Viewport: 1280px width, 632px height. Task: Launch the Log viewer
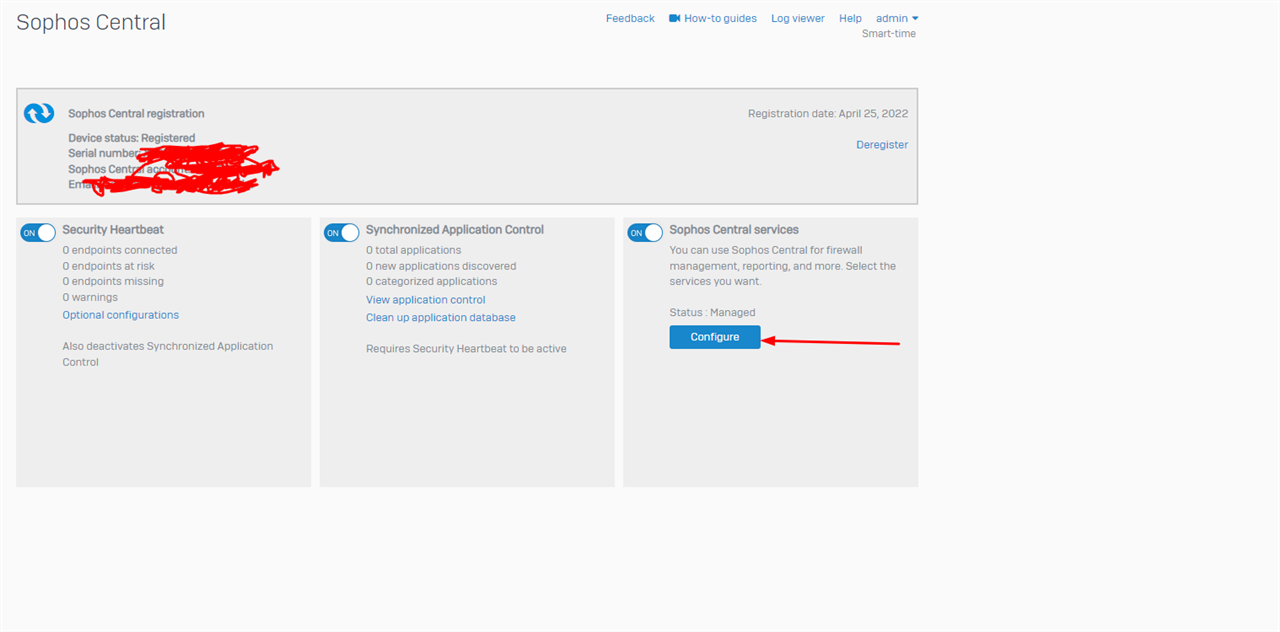point(798,18)
